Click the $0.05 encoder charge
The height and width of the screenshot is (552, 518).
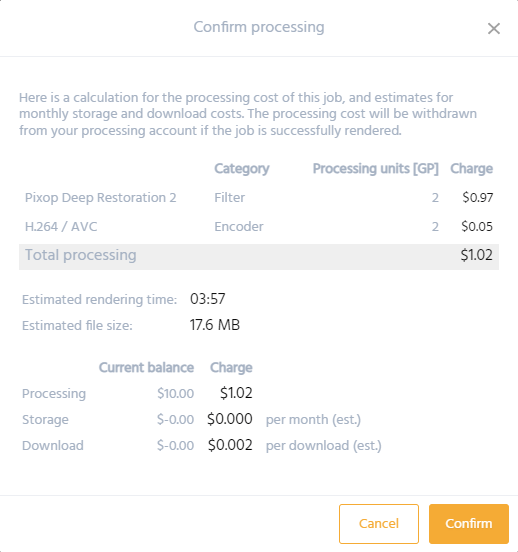pos(477,226)
